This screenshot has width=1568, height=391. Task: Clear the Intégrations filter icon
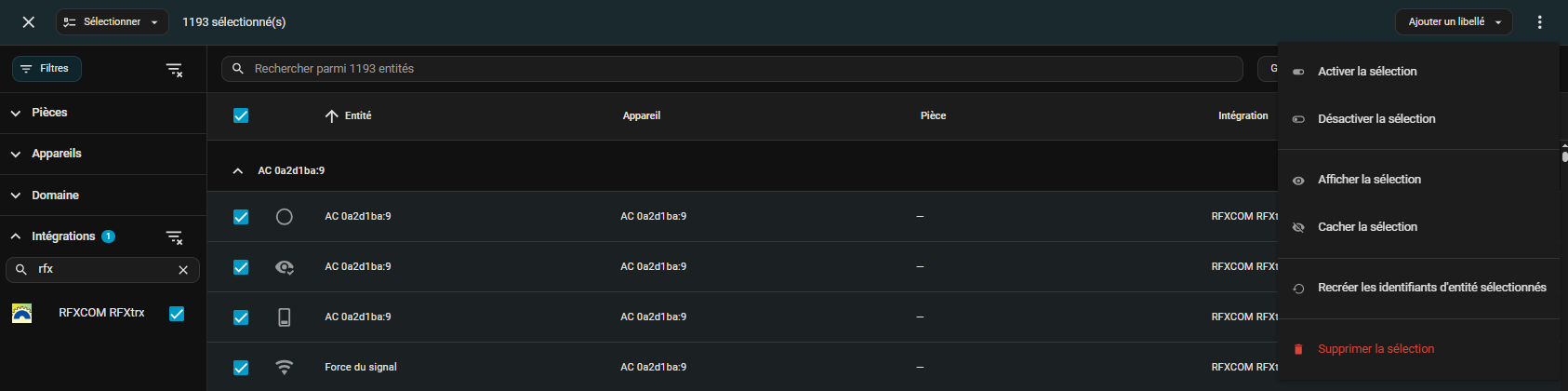pos(174,237)
